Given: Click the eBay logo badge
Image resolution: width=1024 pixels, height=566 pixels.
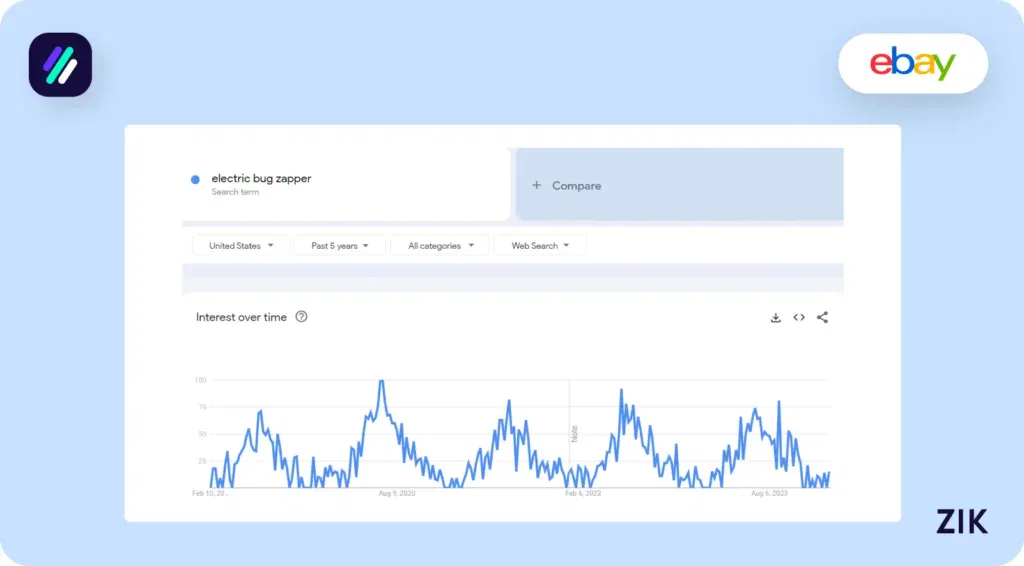Looking at the screenshot, I should click(912, 64).
